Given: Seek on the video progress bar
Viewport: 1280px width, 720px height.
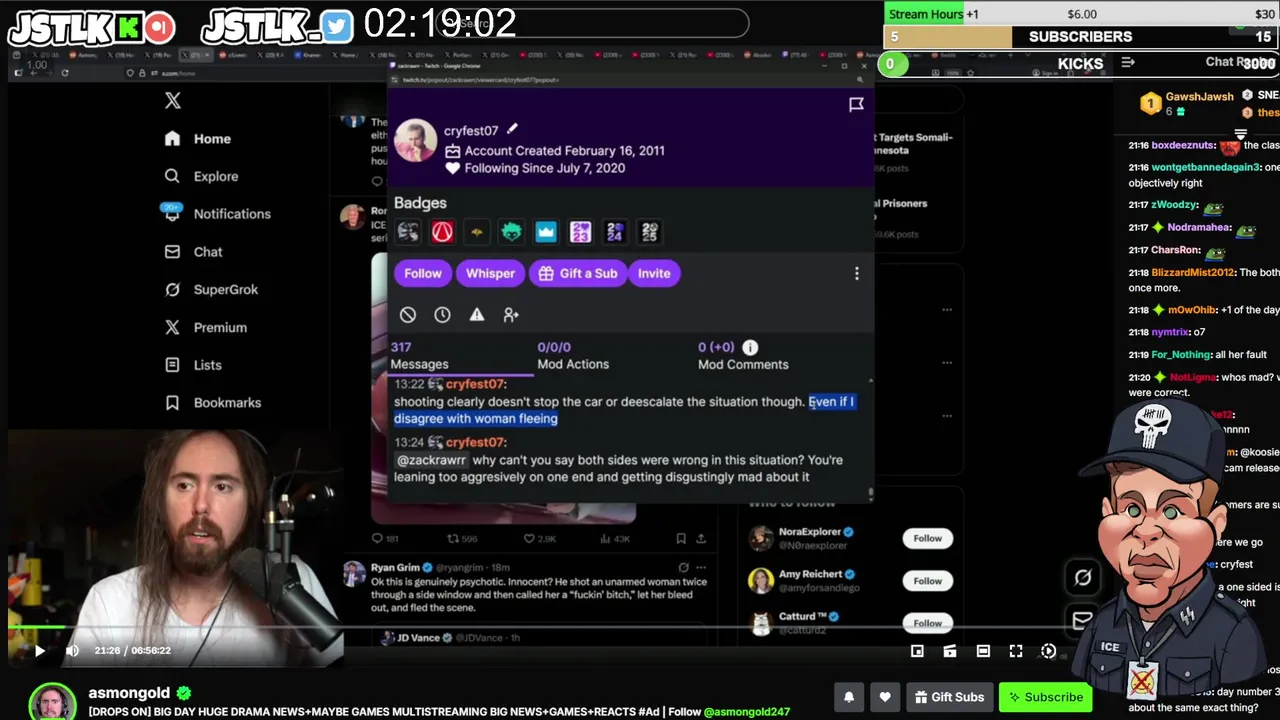Looking at the screenshot, I should pos(540,628).
